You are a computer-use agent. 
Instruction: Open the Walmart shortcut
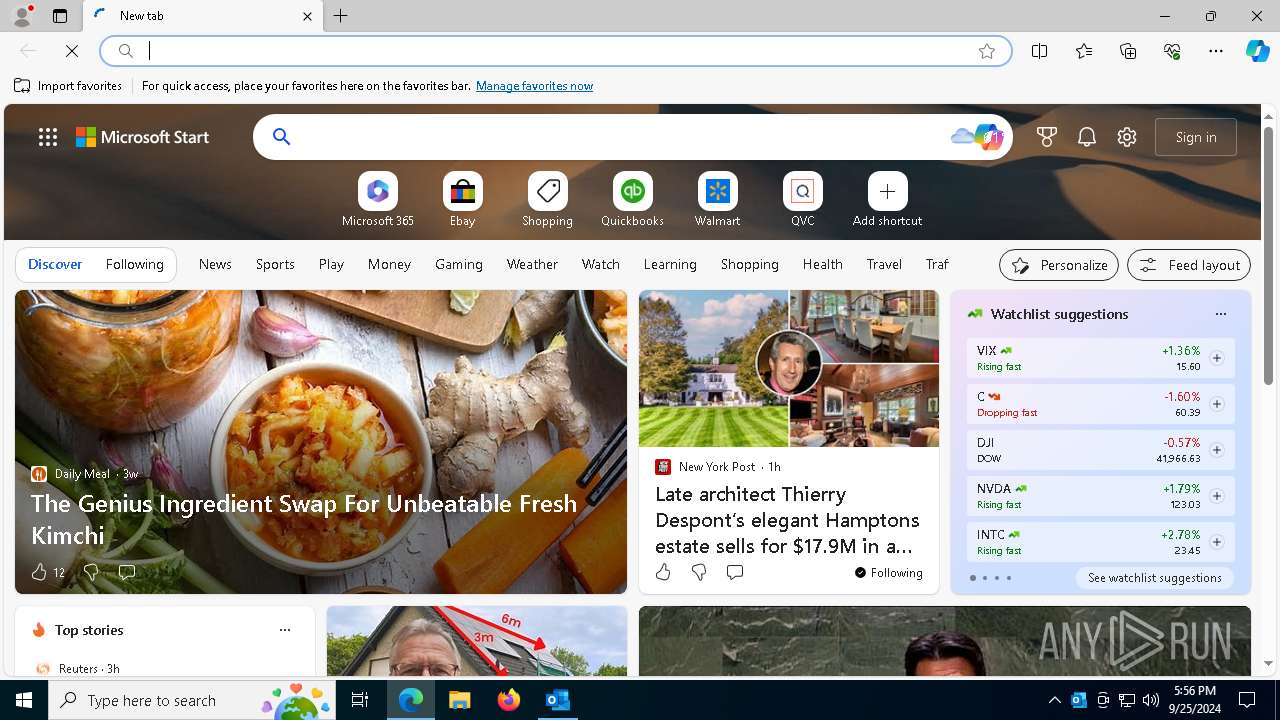pyautogui.click(x=718, y=200)
